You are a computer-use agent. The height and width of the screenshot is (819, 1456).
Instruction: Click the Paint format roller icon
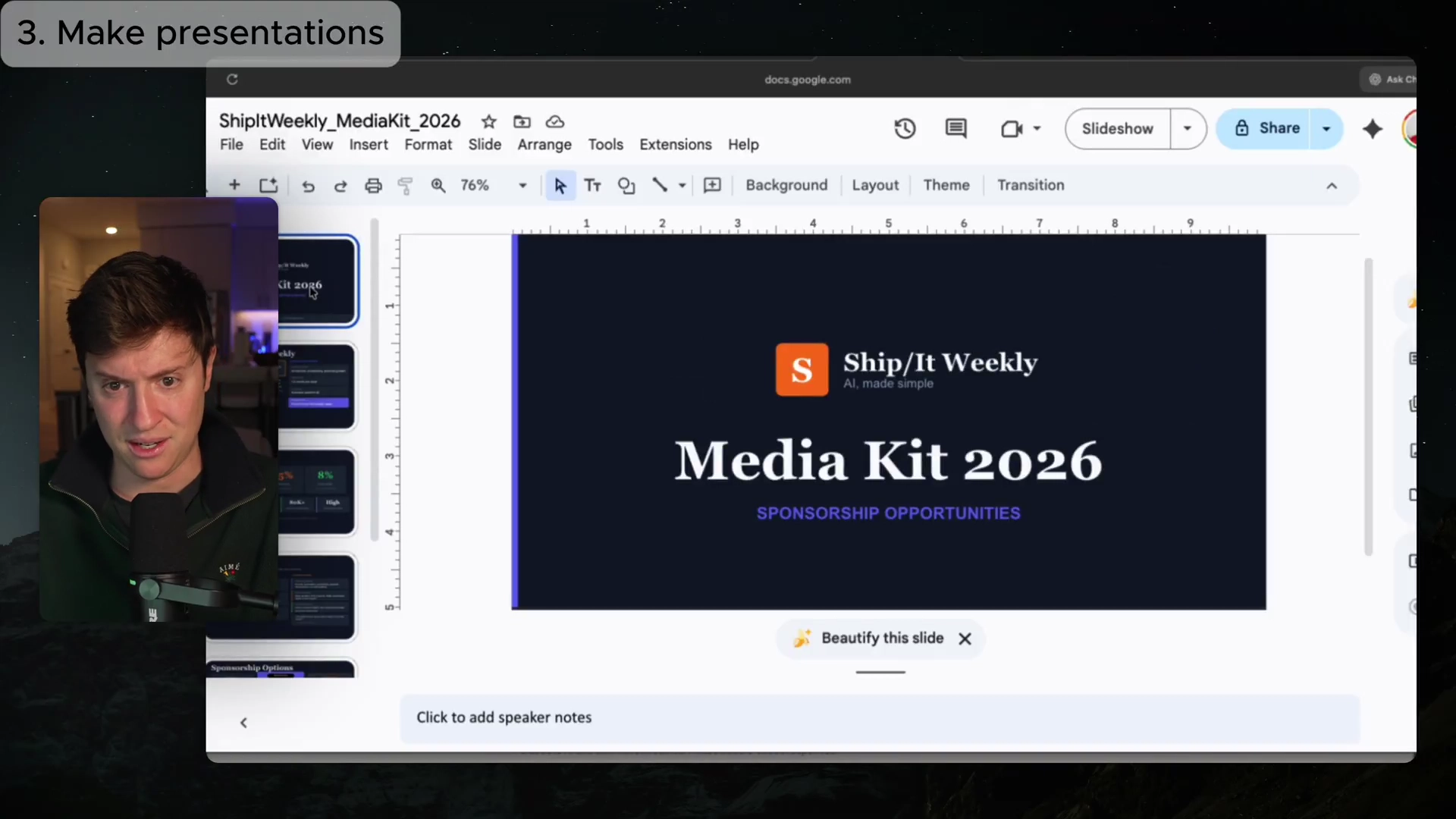(x=406, y=186)
